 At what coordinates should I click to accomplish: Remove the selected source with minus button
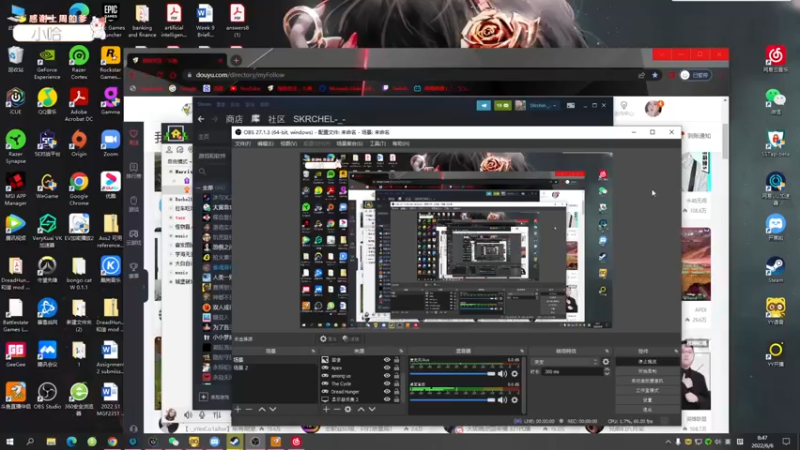(337, 409)
